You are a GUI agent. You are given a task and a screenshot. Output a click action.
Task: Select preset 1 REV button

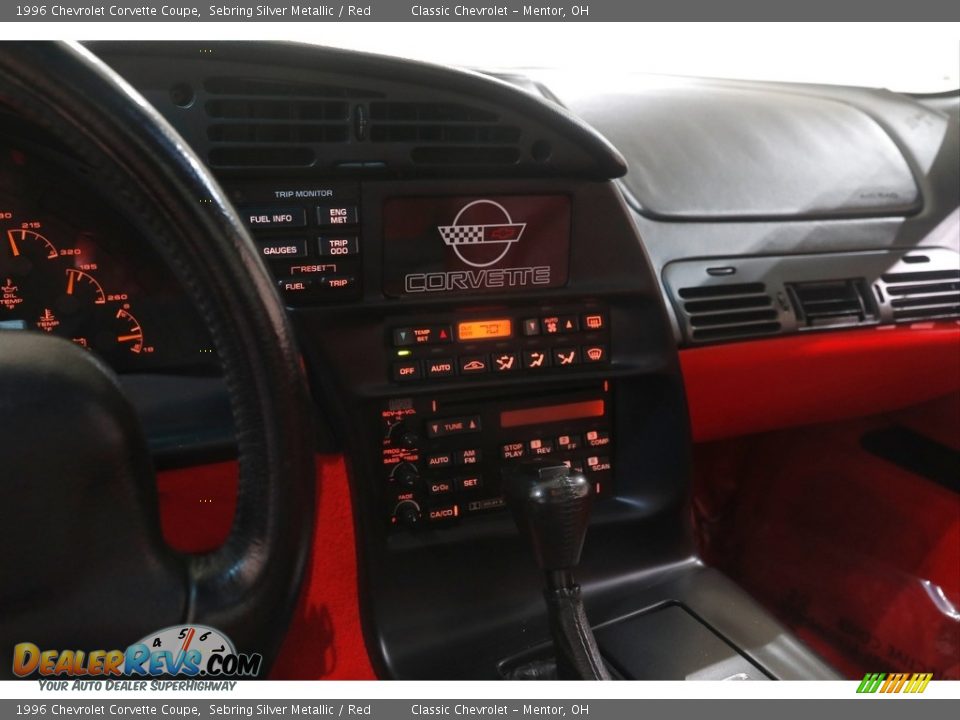(x=540, y=448)
